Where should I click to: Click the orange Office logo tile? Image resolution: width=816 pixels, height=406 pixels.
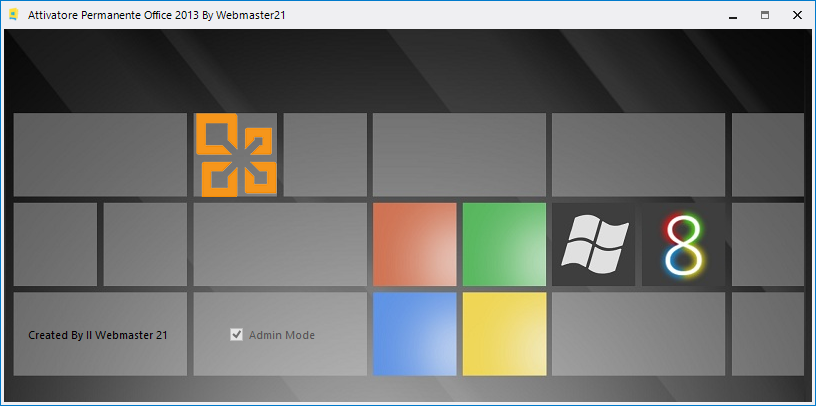[236, 155]
